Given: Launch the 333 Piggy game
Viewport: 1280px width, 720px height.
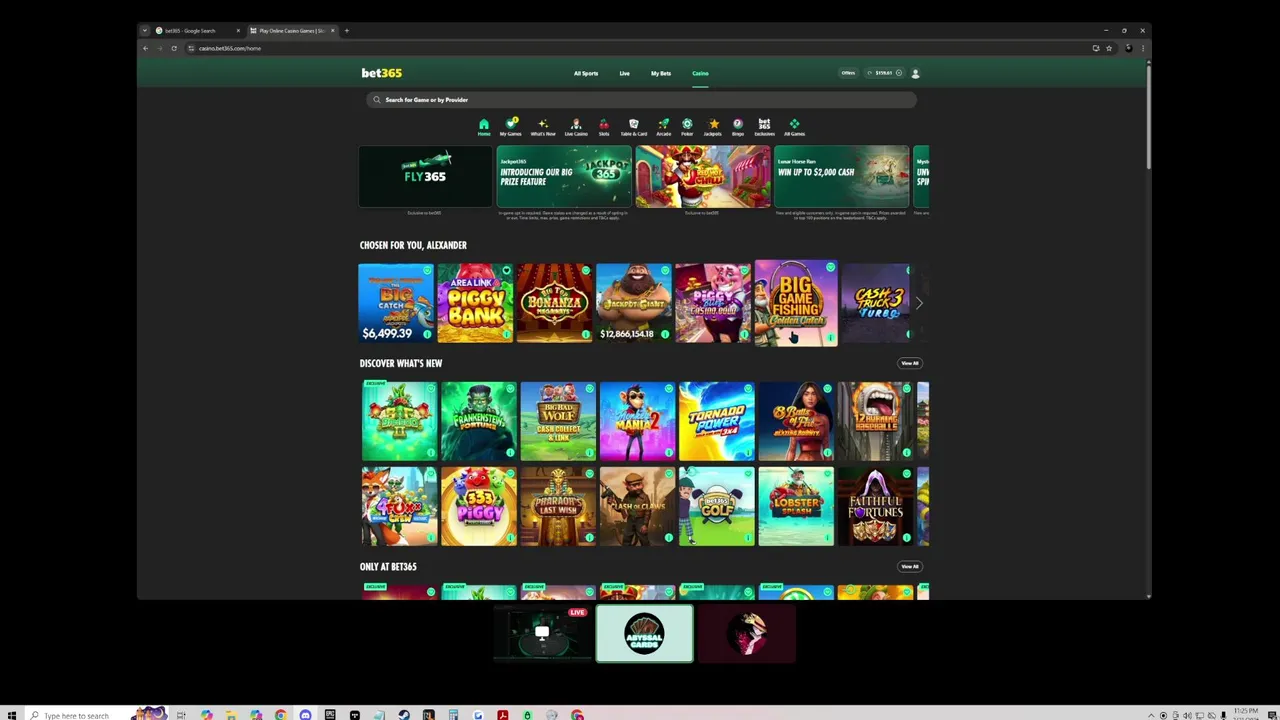Looking at the screenshot, I should coord(479,507).
